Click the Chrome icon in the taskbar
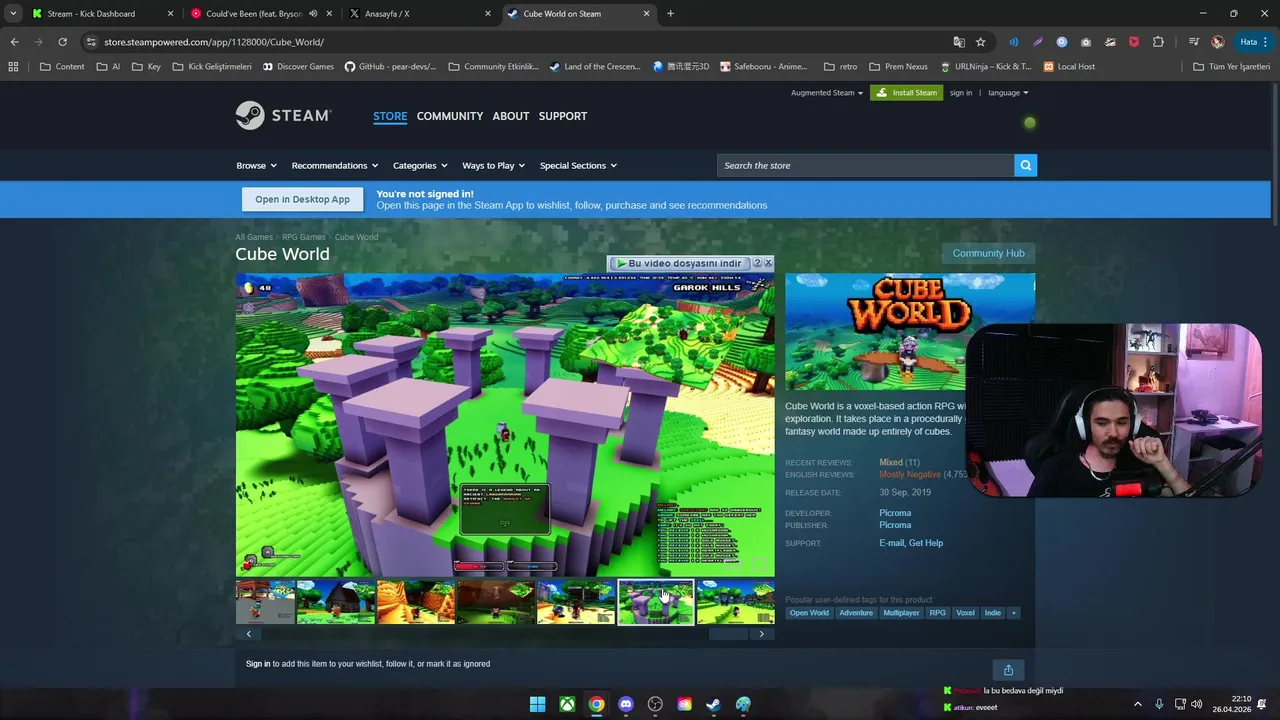 (x=596, y=704)
